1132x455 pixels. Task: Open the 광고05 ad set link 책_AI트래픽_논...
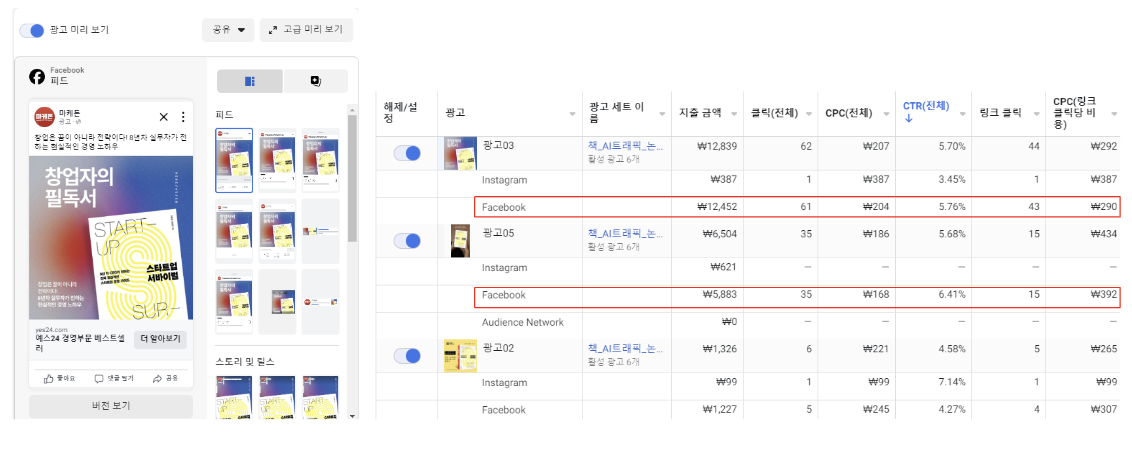coord(625,233)
